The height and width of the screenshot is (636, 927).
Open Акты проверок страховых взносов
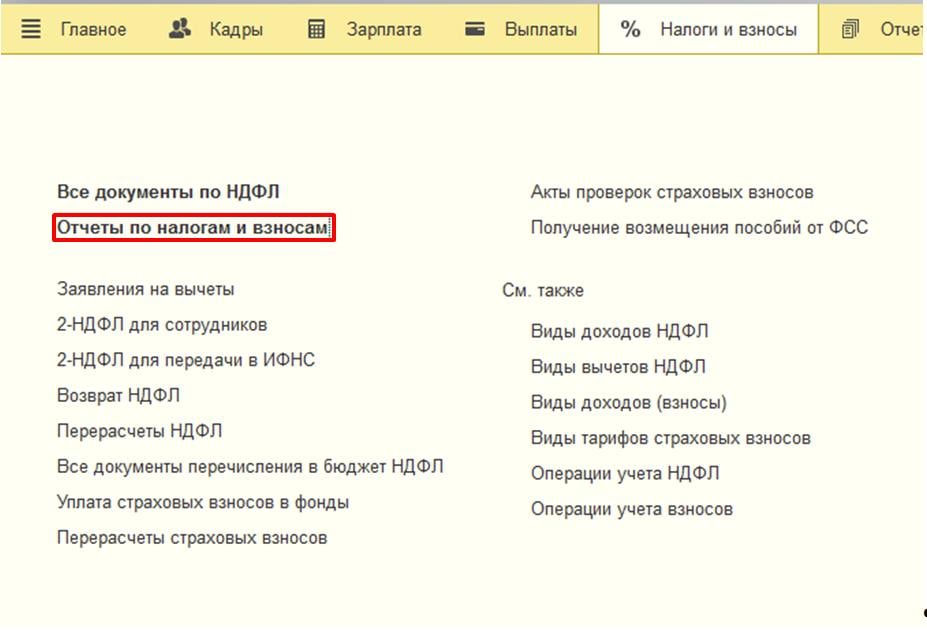pyautogui.click(x=672, y=192)
